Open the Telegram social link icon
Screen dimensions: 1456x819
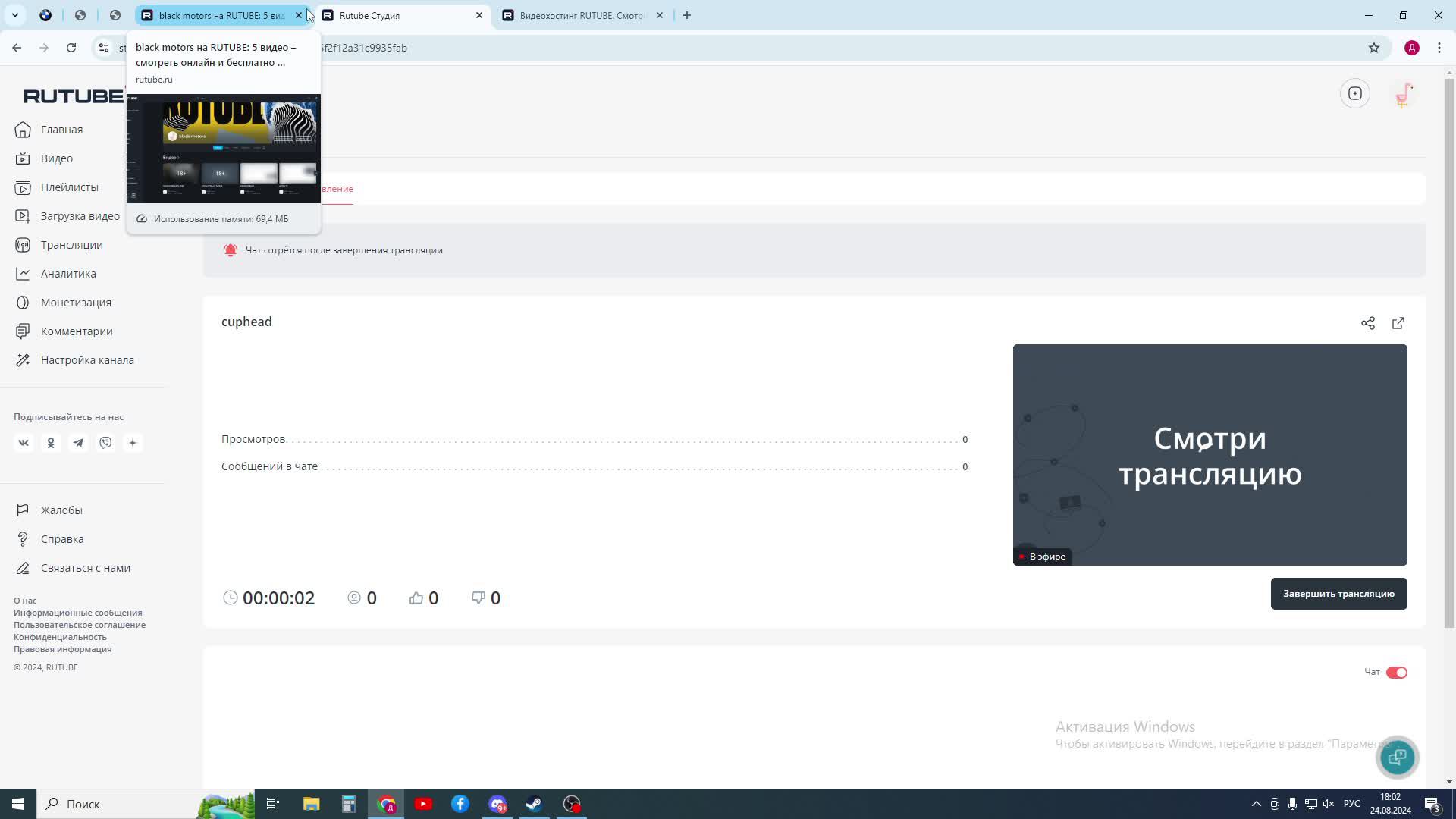tap(78, 443)
